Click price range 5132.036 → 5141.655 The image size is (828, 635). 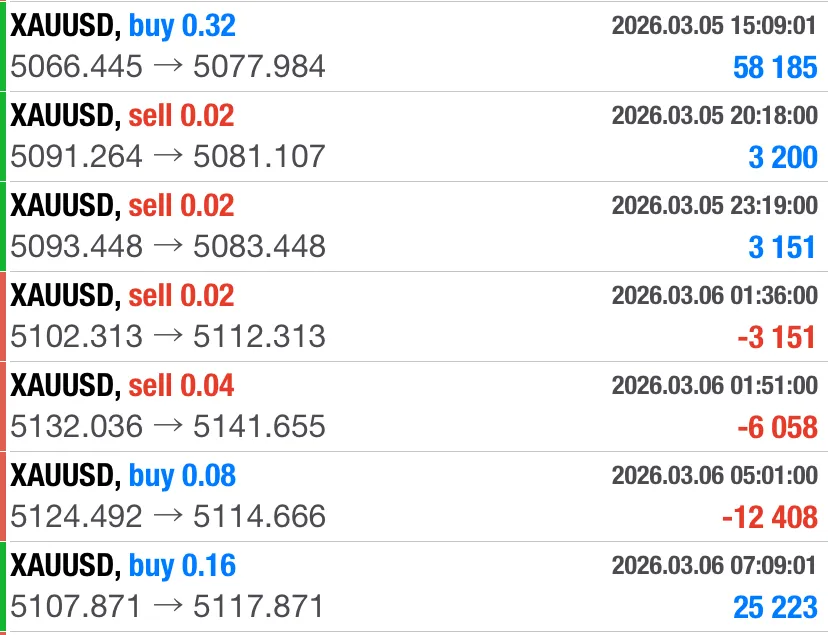(x=168, y=426)
